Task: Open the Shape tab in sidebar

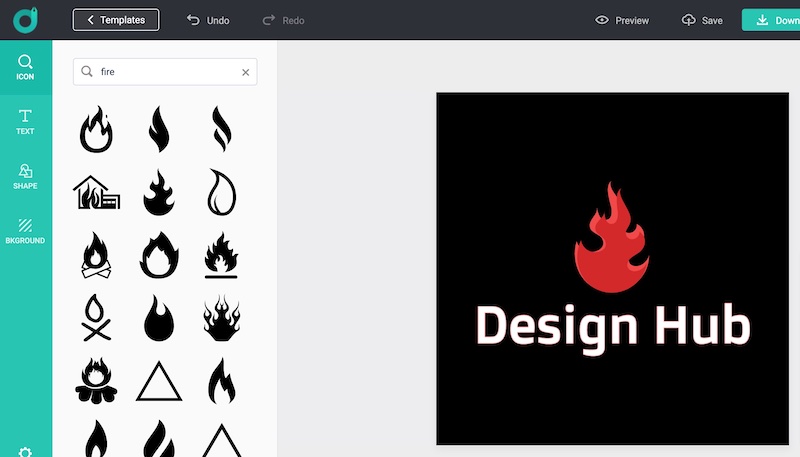Action: (x=25, y=176)
